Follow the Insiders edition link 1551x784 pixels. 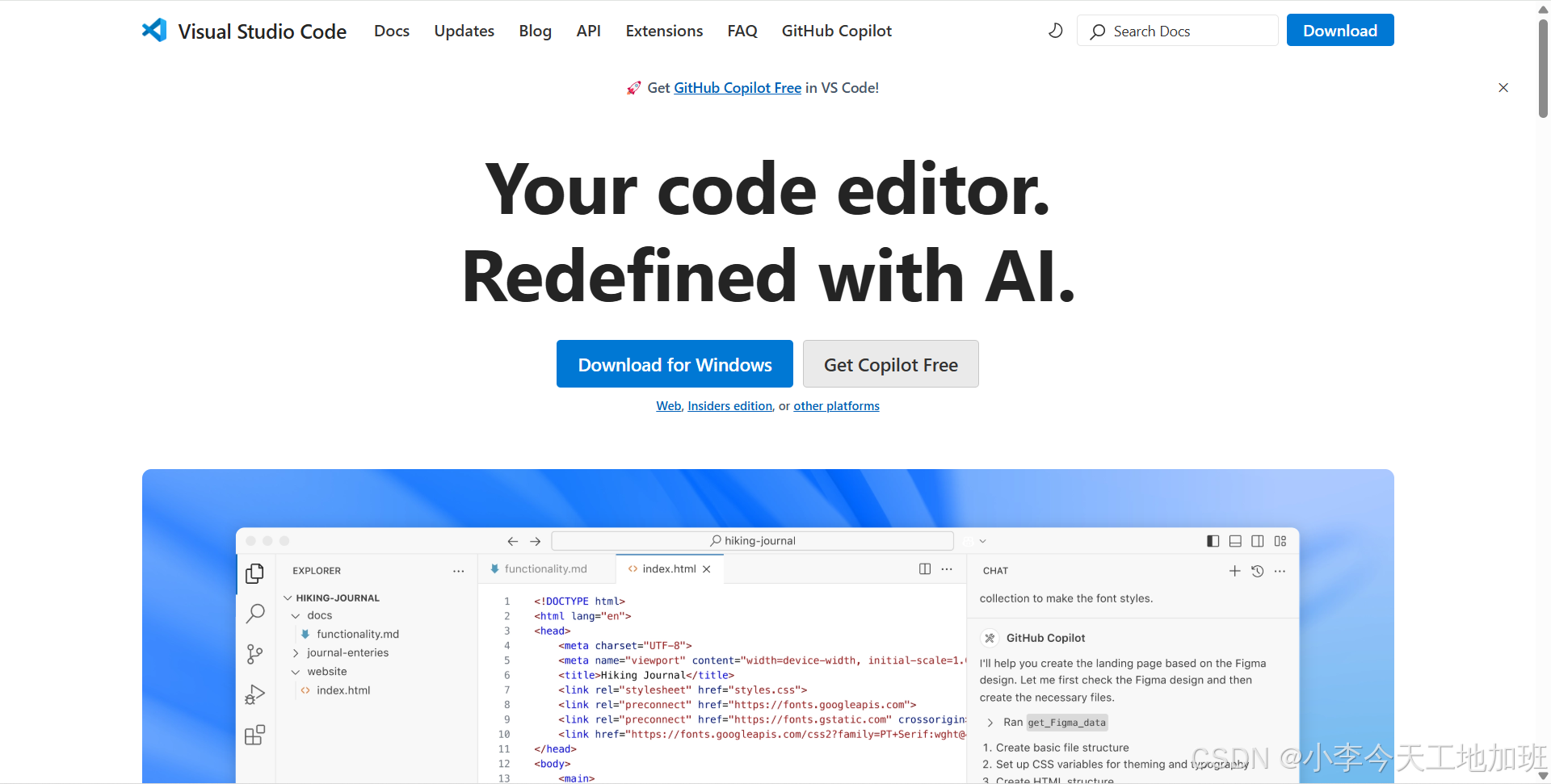pos(730,406)
